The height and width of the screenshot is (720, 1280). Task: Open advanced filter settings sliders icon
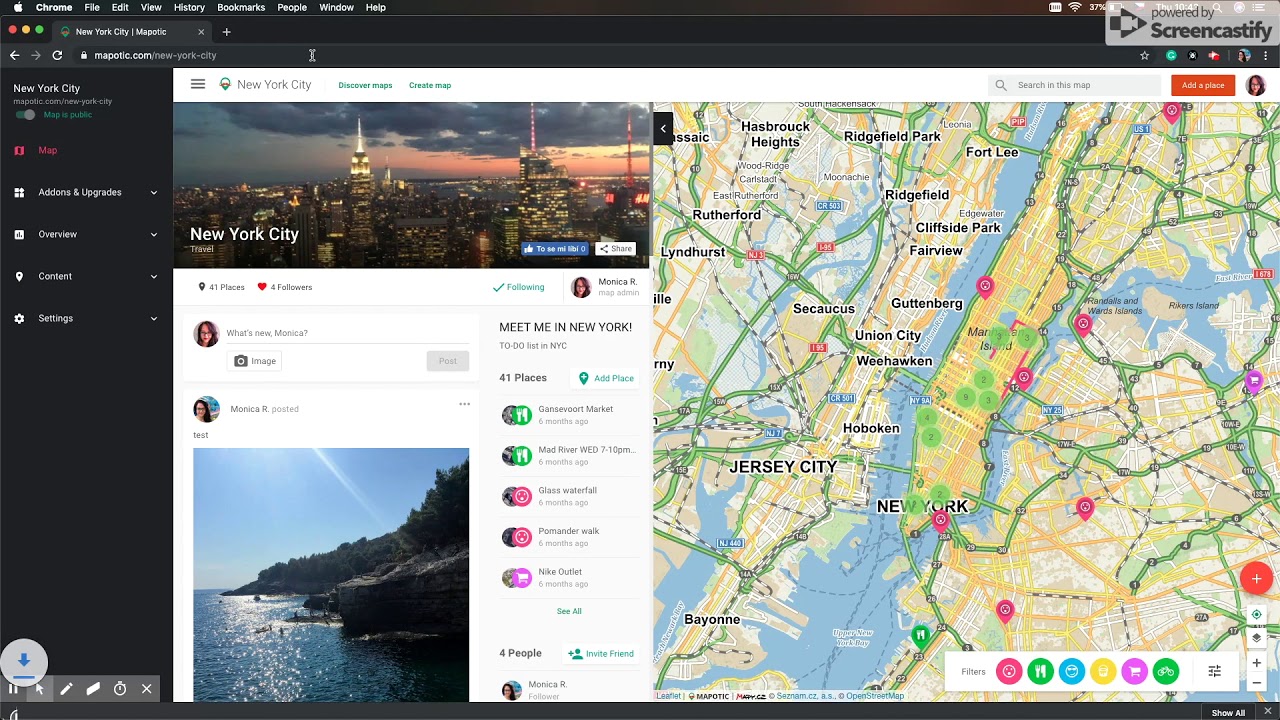pyautogui.click(x=1214, y=672)
